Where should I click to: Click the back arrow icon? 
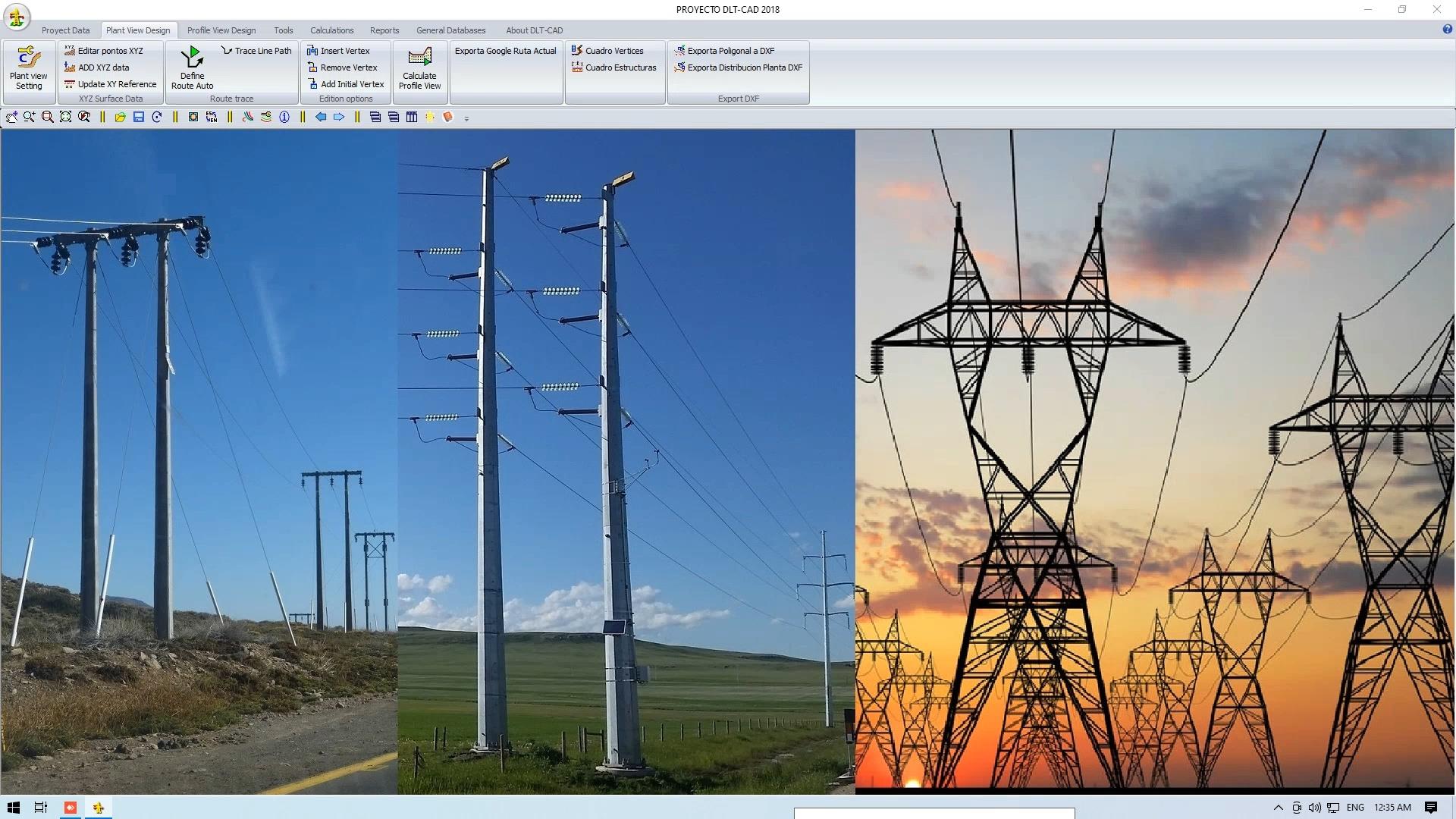(x=321, y=117)
